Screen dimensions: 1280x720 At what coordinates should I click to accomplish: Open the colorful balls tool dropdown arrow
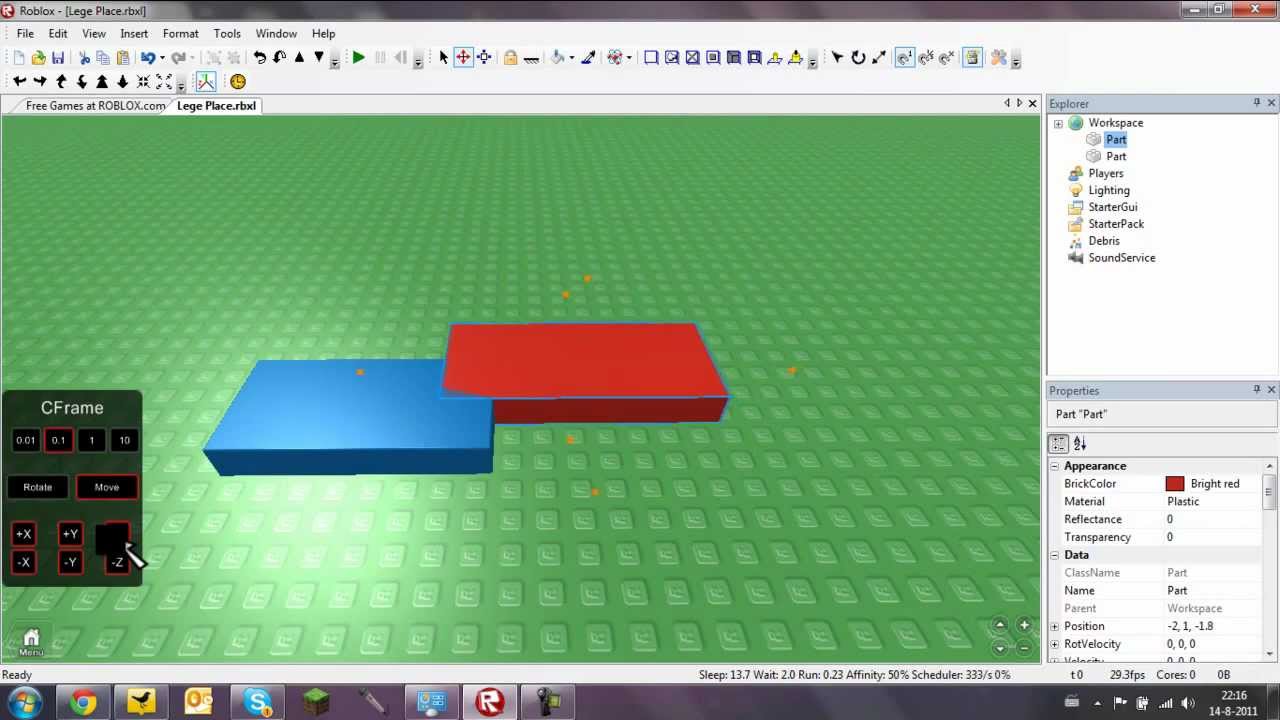tap(630, 59)
